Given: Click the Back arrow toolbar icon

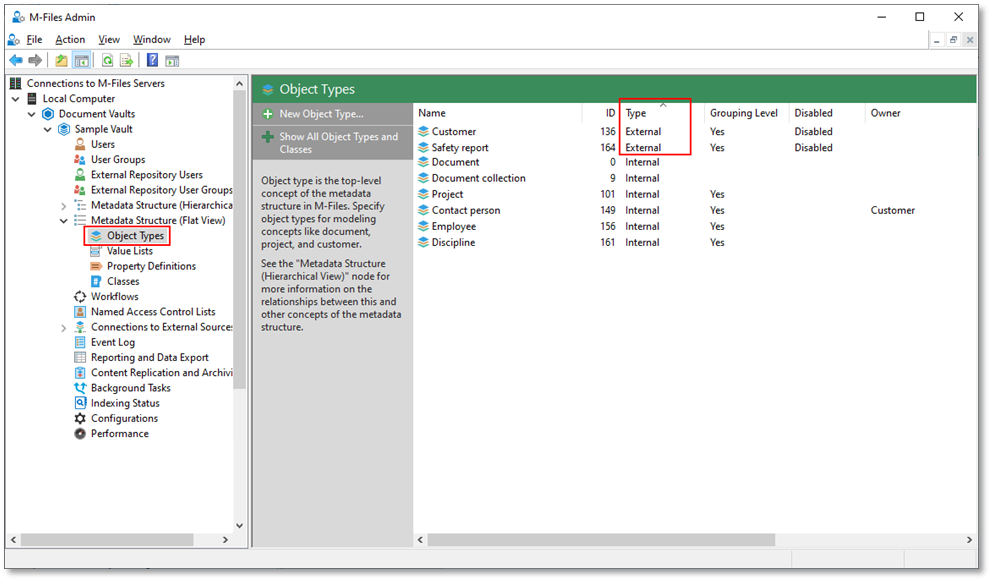Looking at the screenshot, I should point(16,60).
